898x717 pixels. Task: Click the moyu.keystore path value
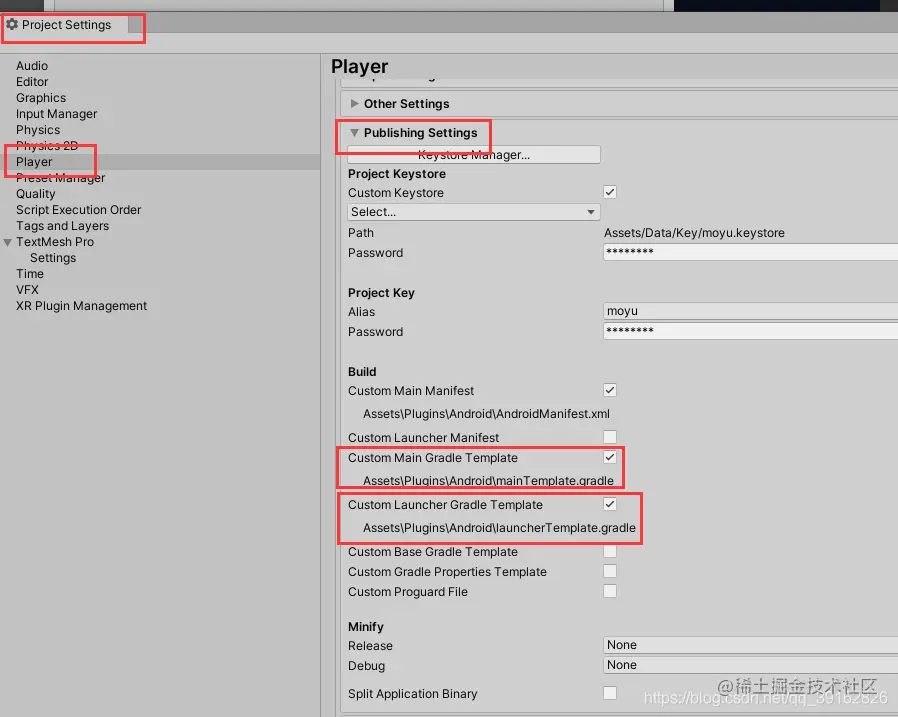694,233
